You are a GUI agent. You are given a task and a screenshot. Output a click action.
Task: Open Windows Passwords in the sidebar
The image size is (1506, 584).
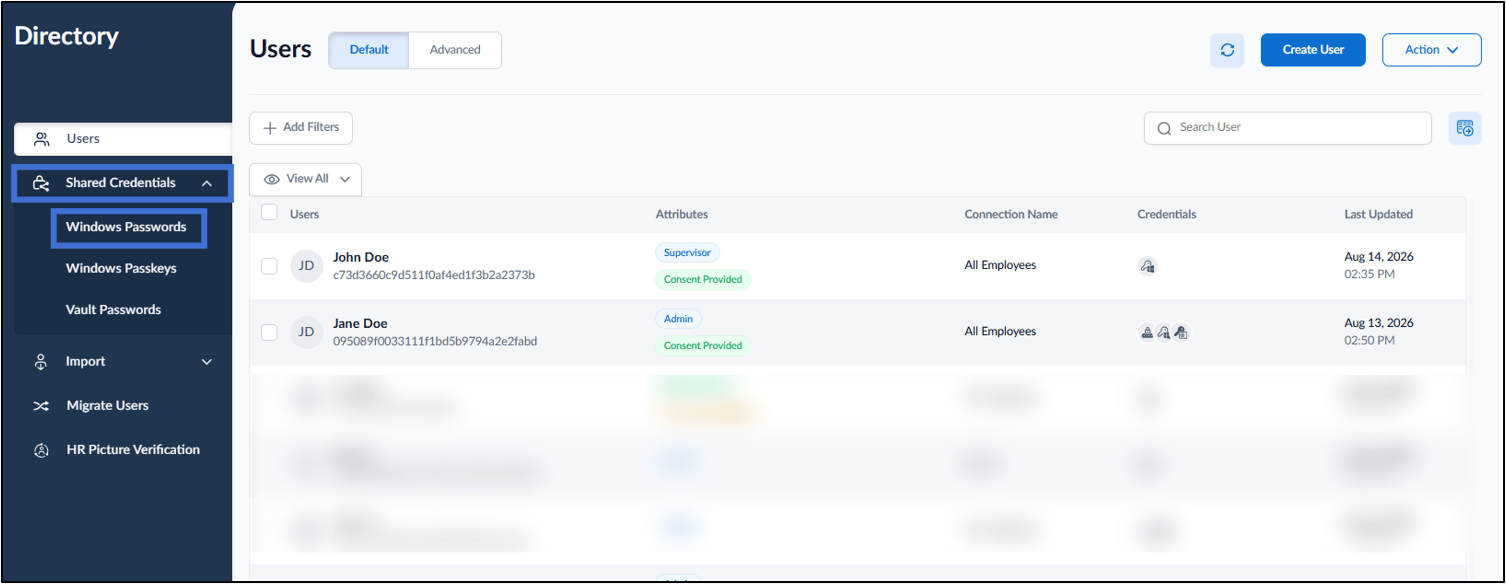128,227
